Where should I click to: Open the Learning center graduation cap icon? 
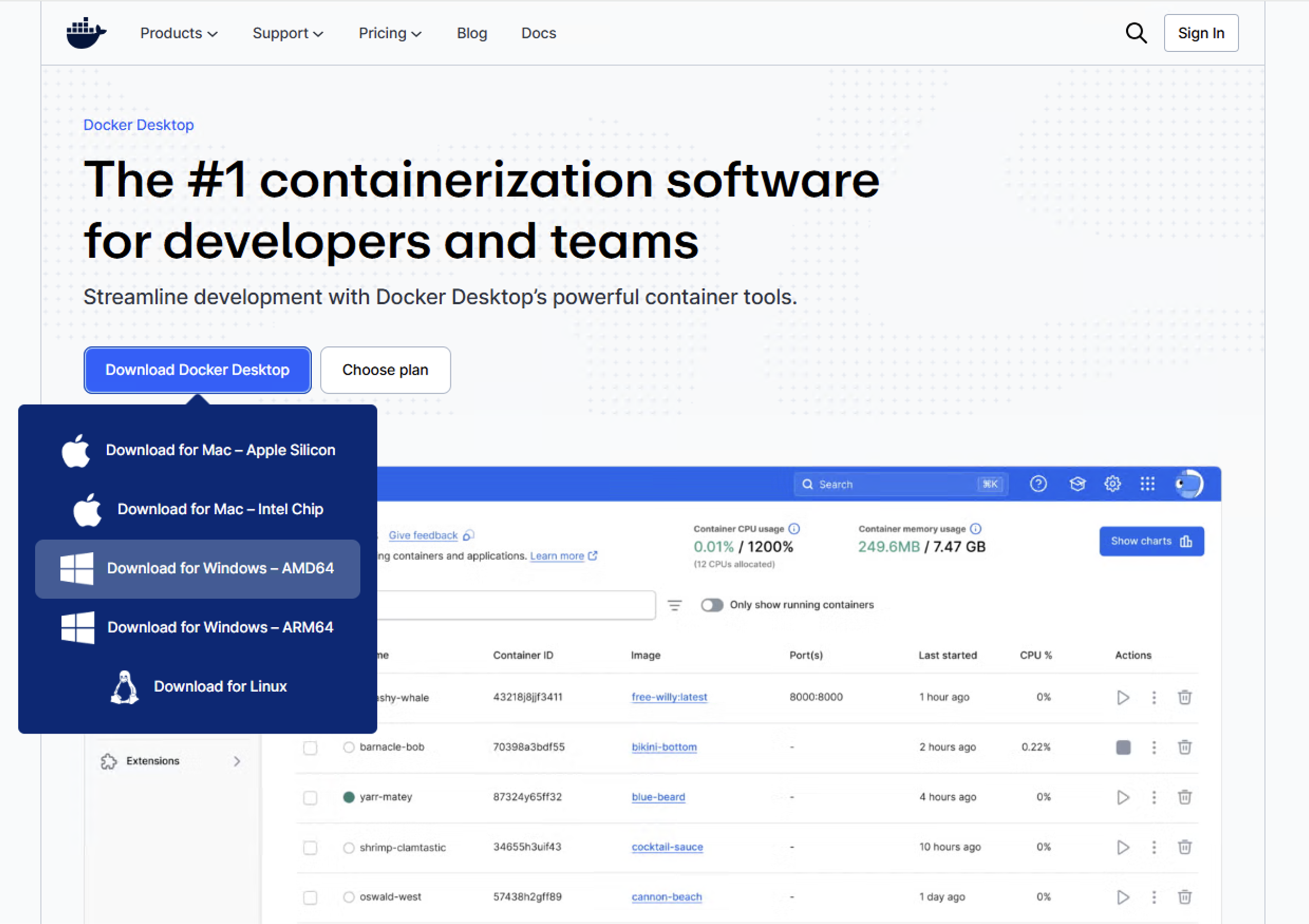pos(1077,484)
